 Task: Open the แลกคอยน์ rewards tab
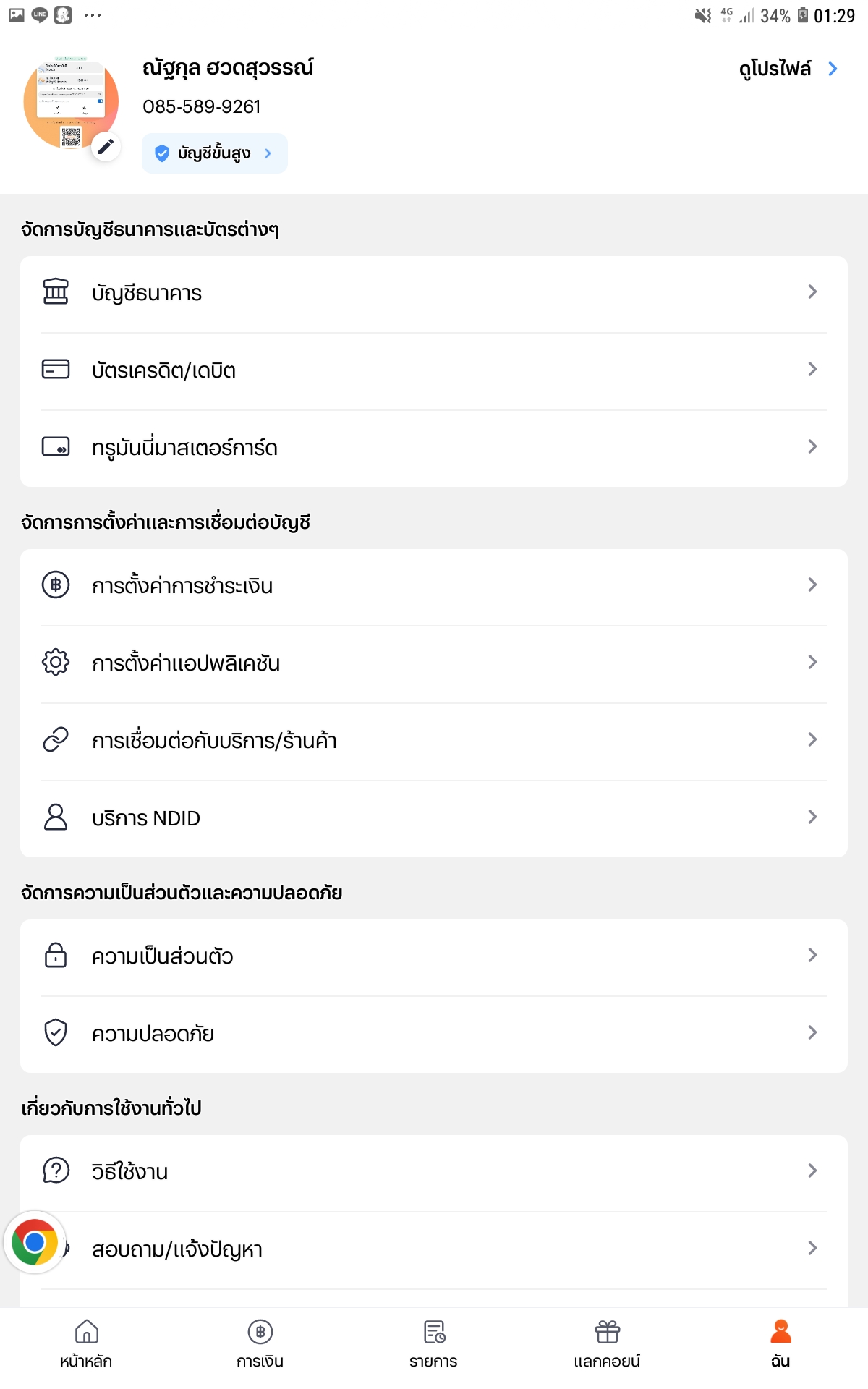[607, 1342]
